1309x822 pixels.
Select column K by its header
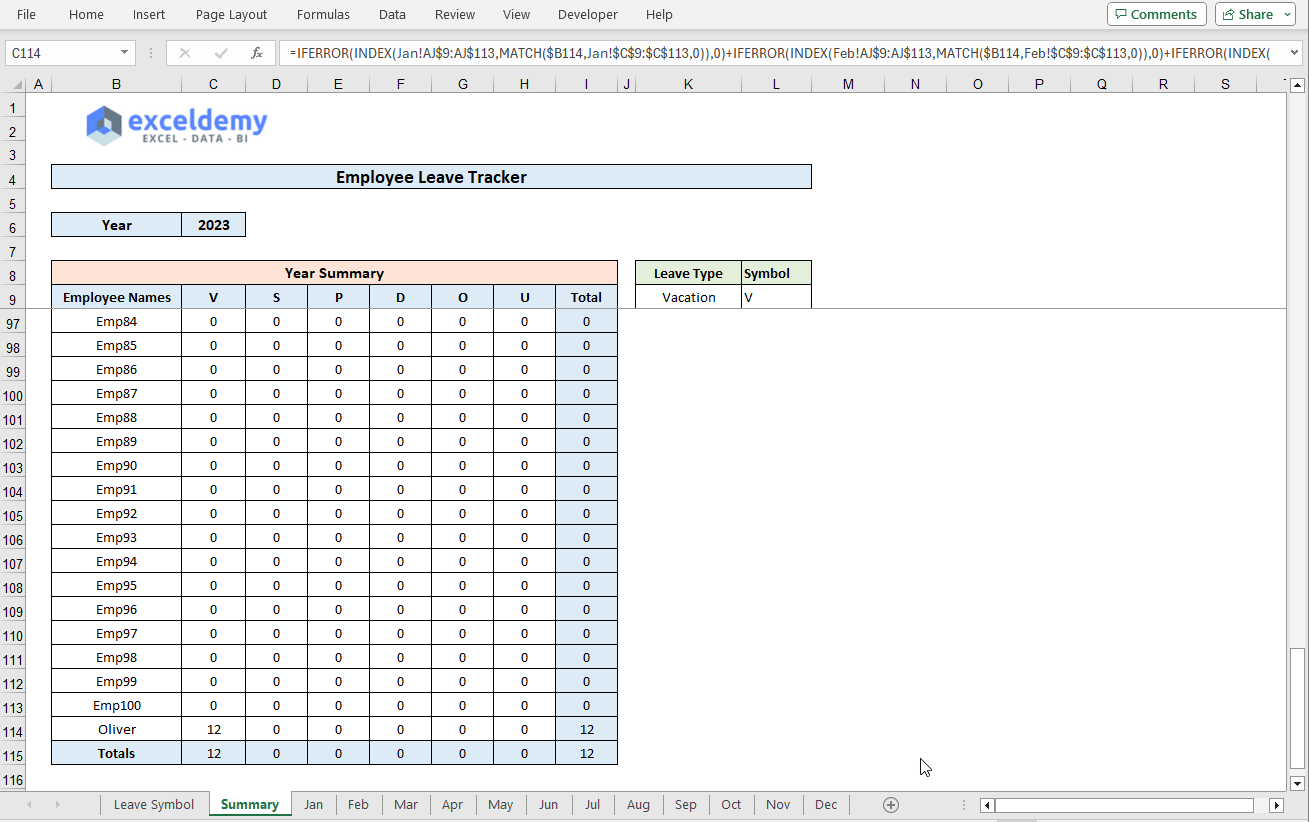click(x=688, y=85)
